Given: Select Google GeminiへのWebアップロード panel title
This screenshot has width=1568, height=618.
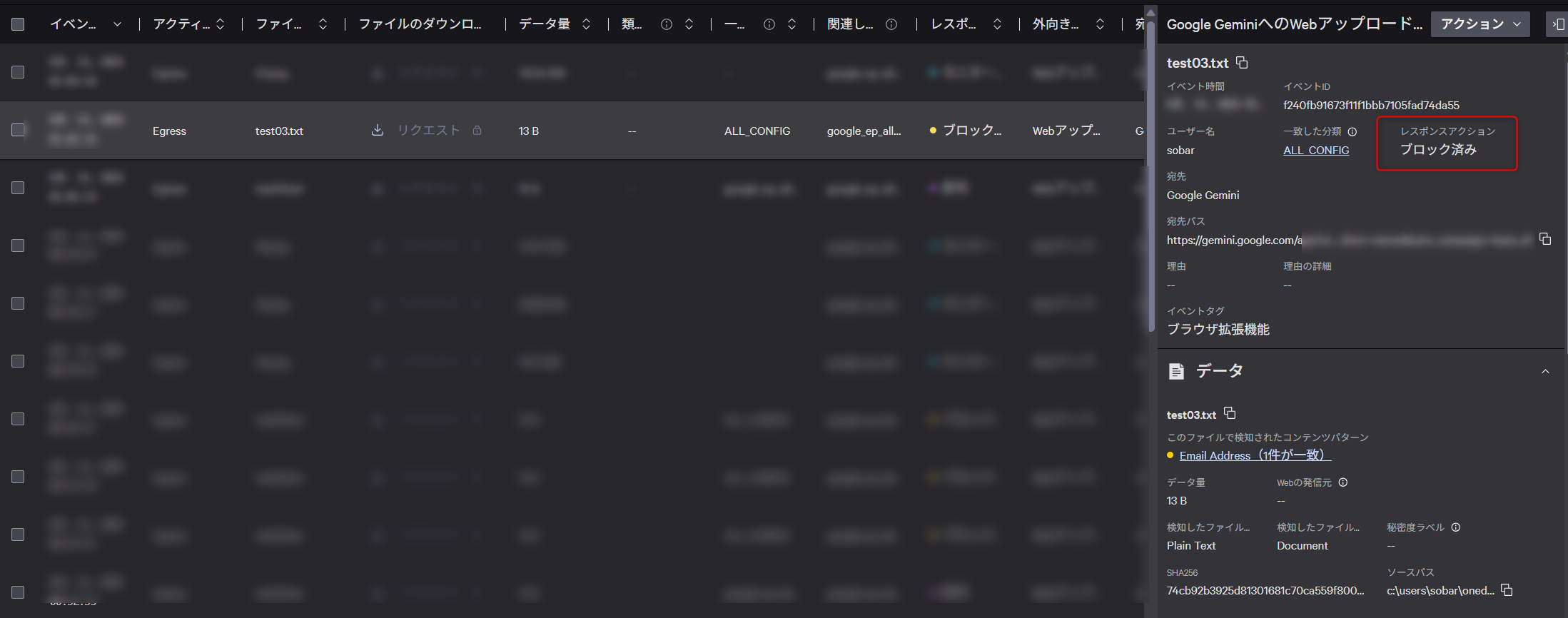Looking at the screenshot, I should point(1294,24).
